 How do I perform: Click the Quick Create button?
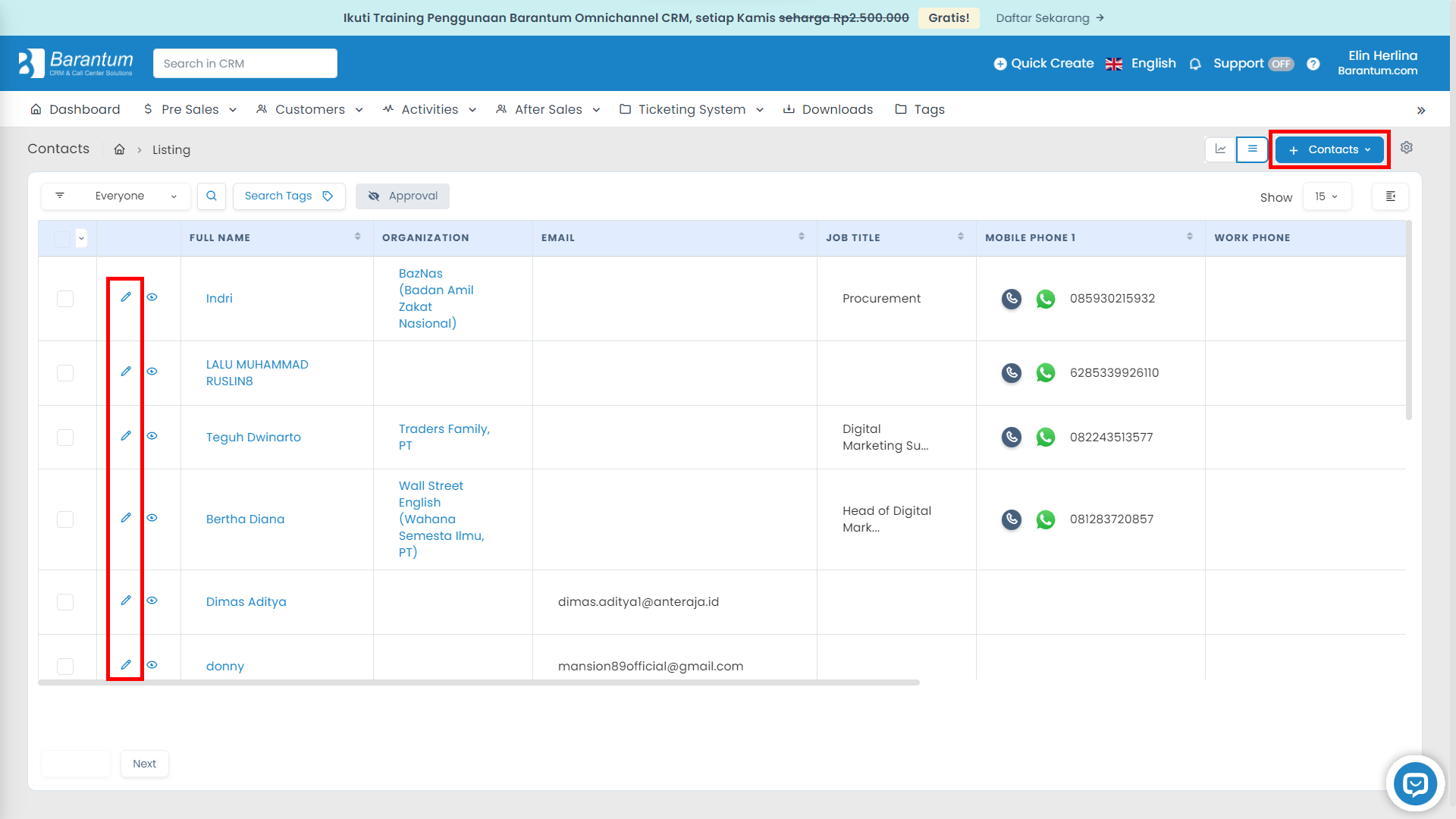[1043, 64]
